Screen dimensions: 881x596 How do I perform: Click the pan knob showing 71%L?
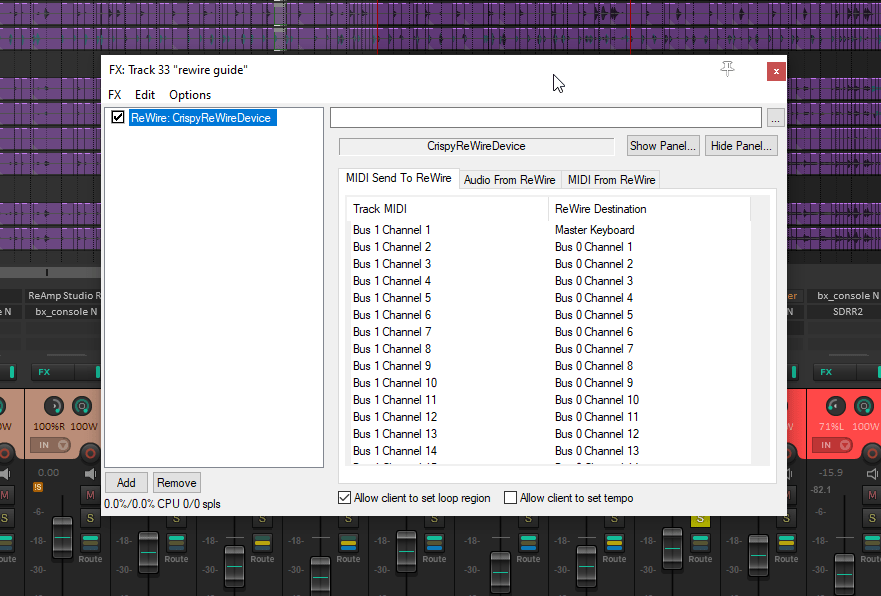pos(836,406)
